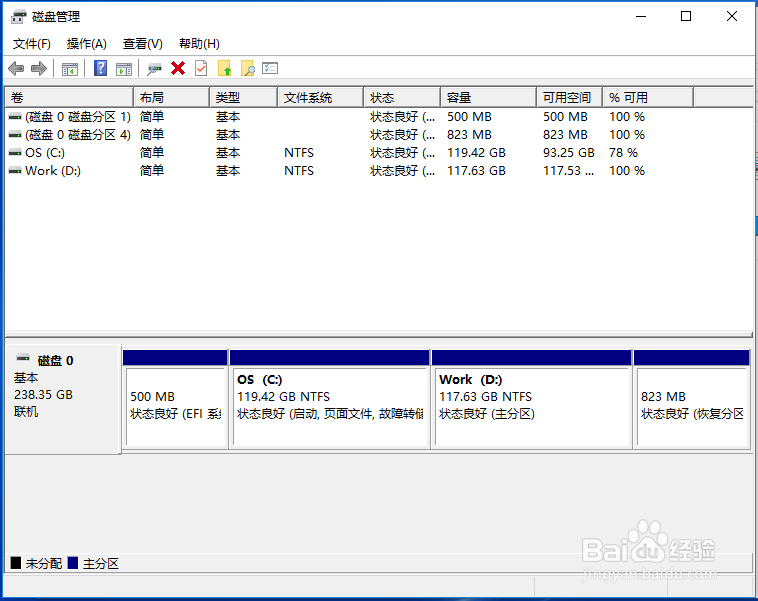This screenshot has width=758, height=601.
Task: Click NTFS cell in the Work (D:) row
Action: [299, 171]
